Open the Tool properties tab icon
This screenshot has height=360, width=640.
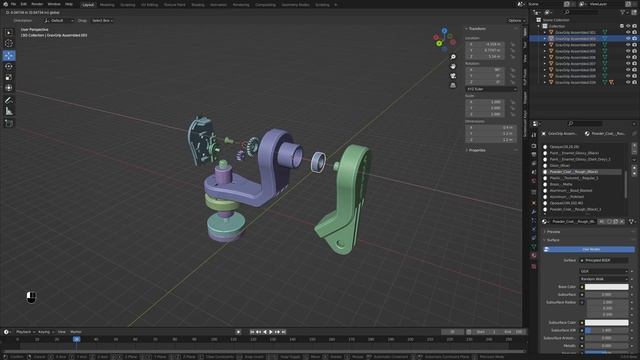pyautogui.click(x=534, y=135)
